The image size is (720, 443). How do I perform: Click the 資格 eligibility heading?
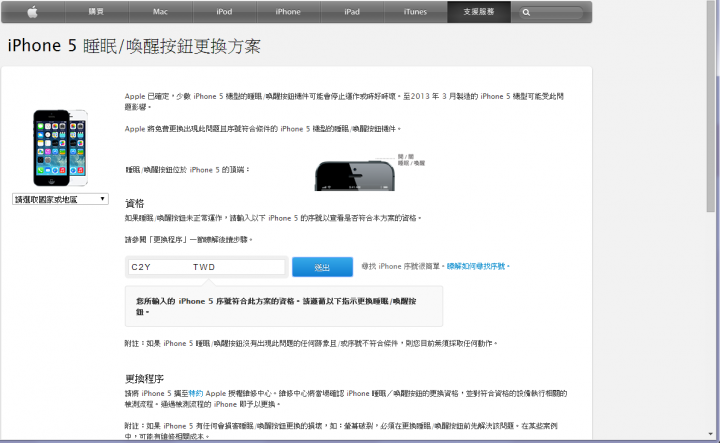click(x=135, y=203)
